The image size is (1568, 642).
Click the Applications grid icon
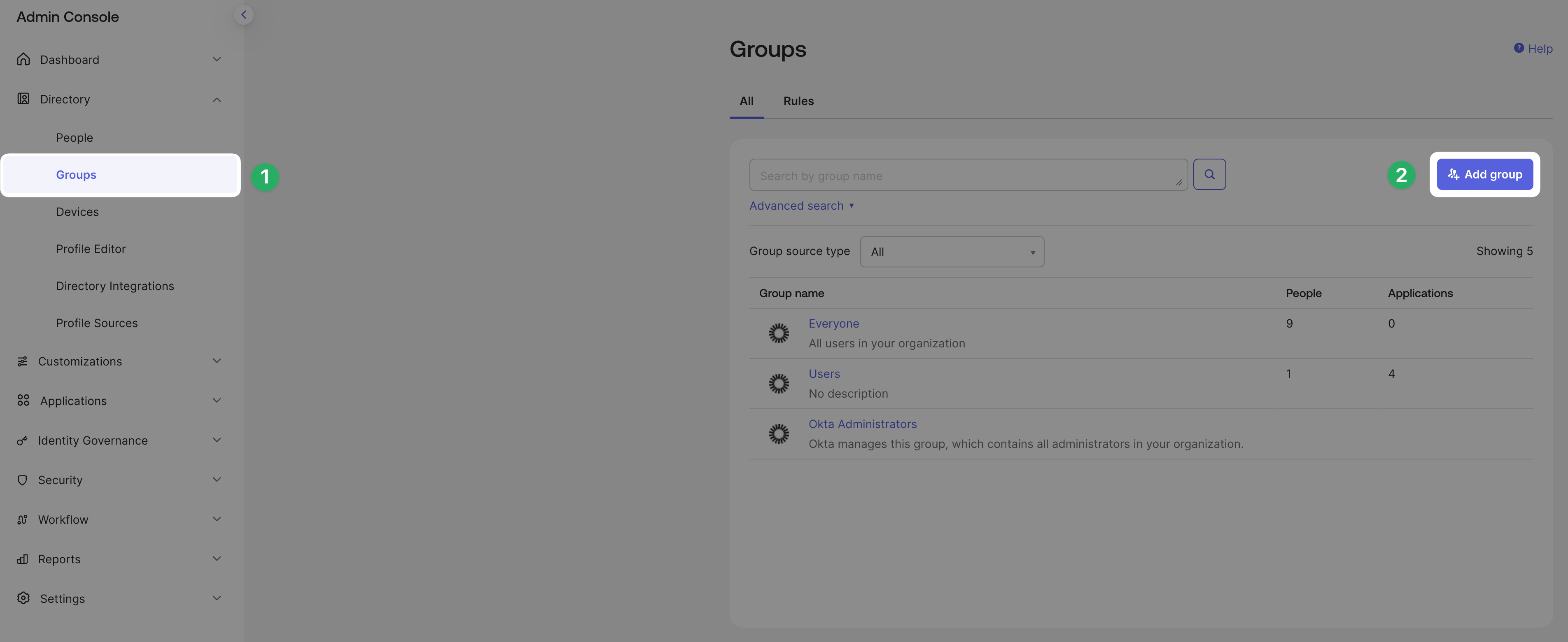pos(23,400)
